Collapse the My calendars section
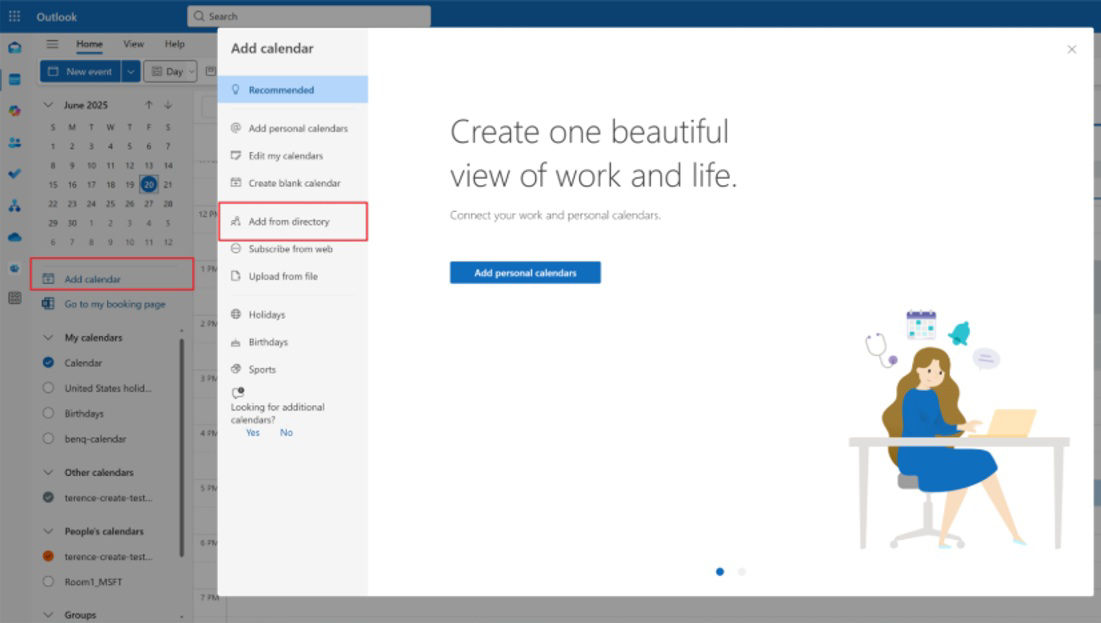The height and width of the screenshot is (623, 1101). pyautogui.click(x=48, y=338)
